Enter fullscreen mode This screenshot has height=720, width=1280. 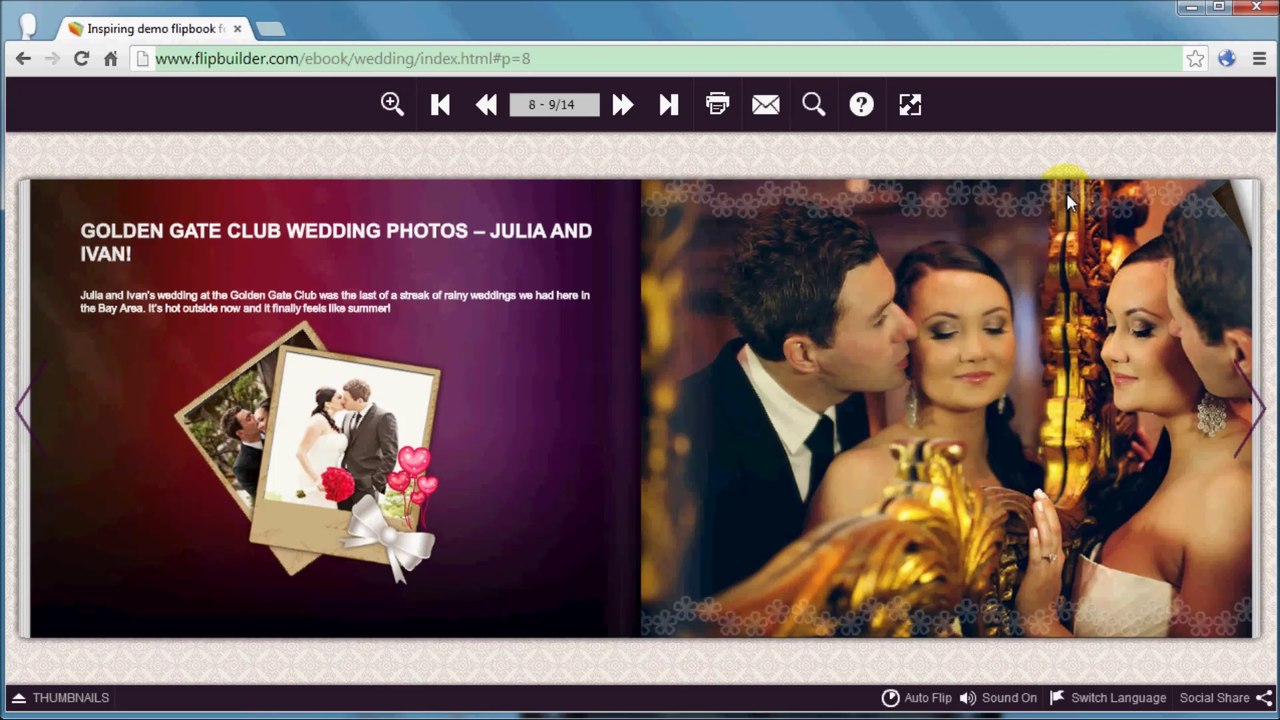[x=909, y=104]
